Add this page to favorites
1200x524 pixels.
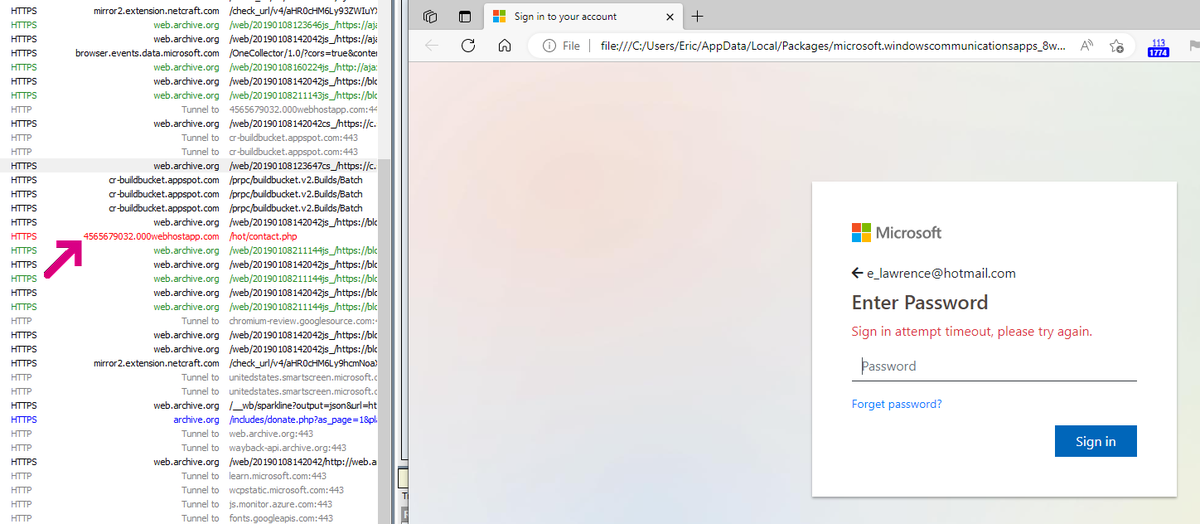pyautogui.click(x=1117, y=46)
